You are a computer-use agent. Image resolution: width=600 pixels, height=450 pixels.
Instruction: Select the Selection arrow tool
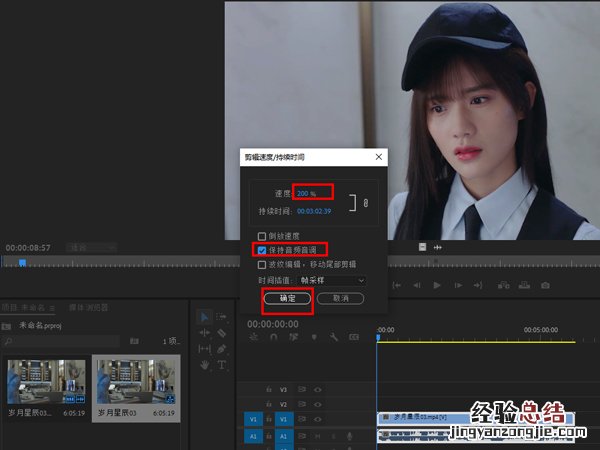tap(205, 316)
